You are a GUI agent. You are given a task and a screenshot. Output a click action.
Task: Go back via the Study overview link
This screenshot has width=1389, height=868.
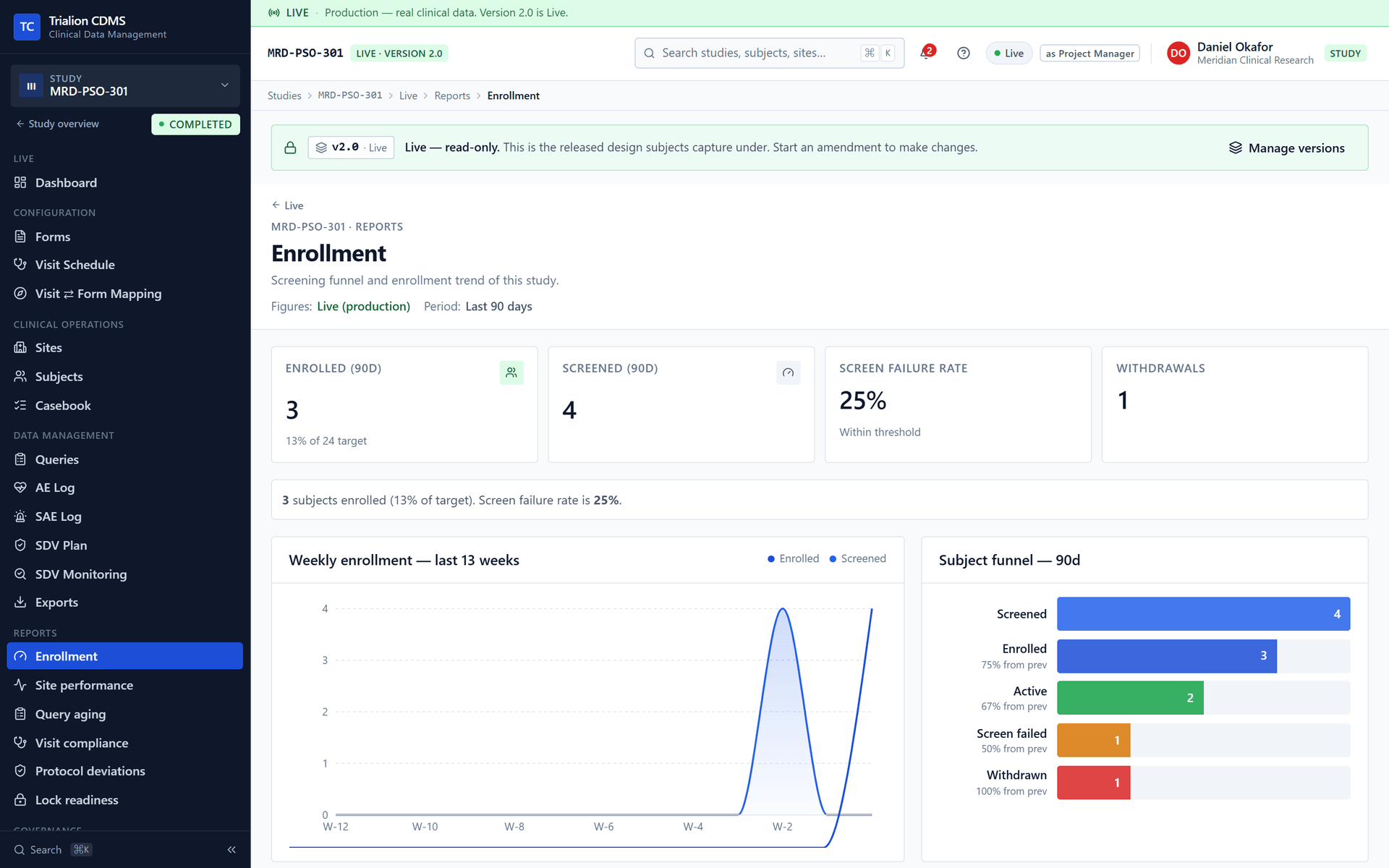coord(58,124)
